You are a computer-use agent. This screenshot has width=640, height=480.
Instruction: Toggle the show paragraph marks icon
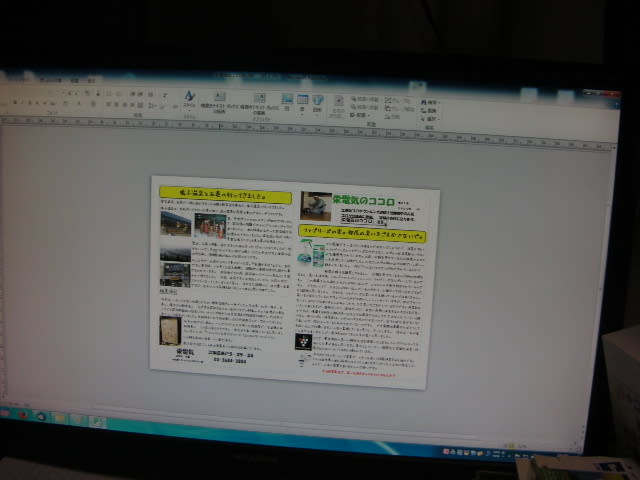tap(165, 95)
